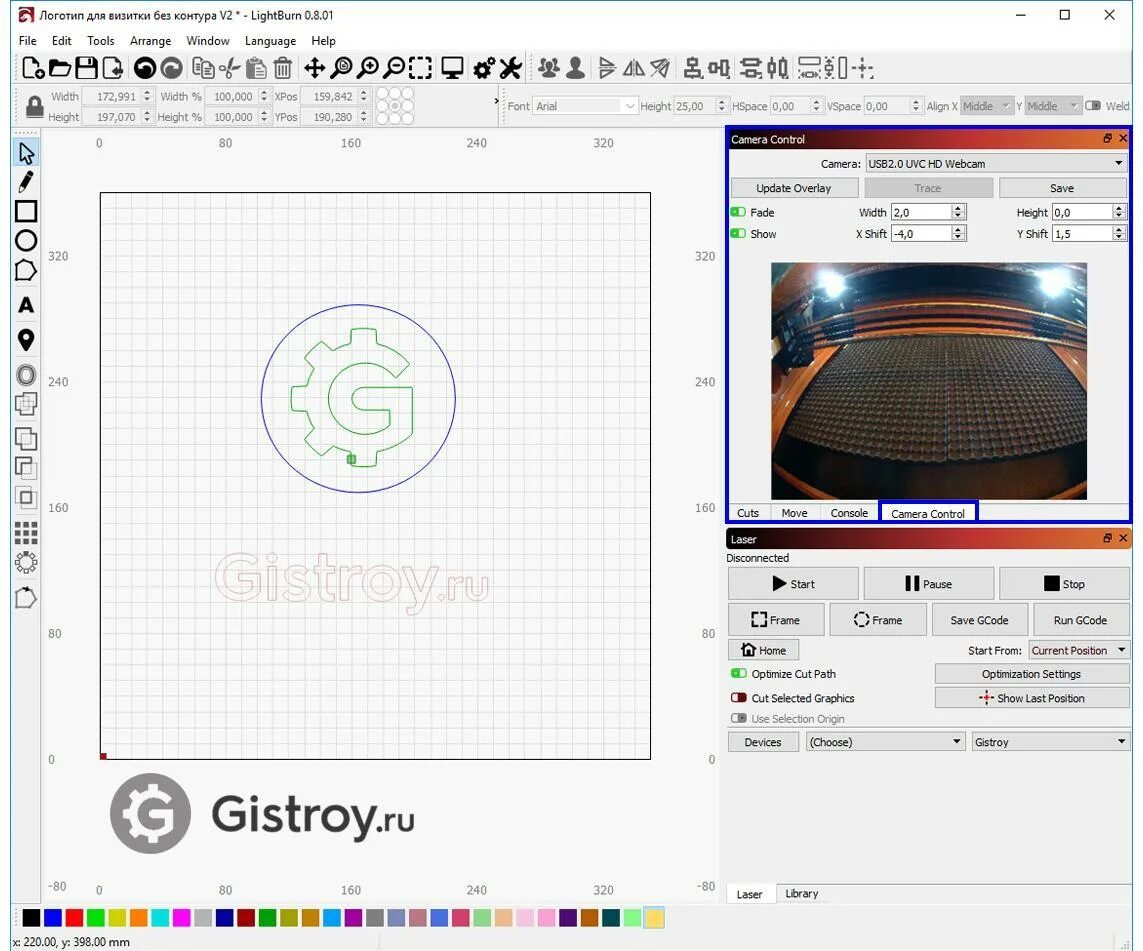
Task: Click the X Shift input field
Action: tap(921, 233)
